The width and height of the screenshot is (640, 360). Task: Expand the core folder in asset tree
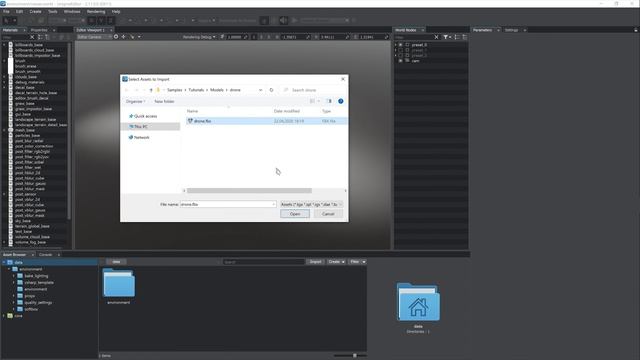4,316
